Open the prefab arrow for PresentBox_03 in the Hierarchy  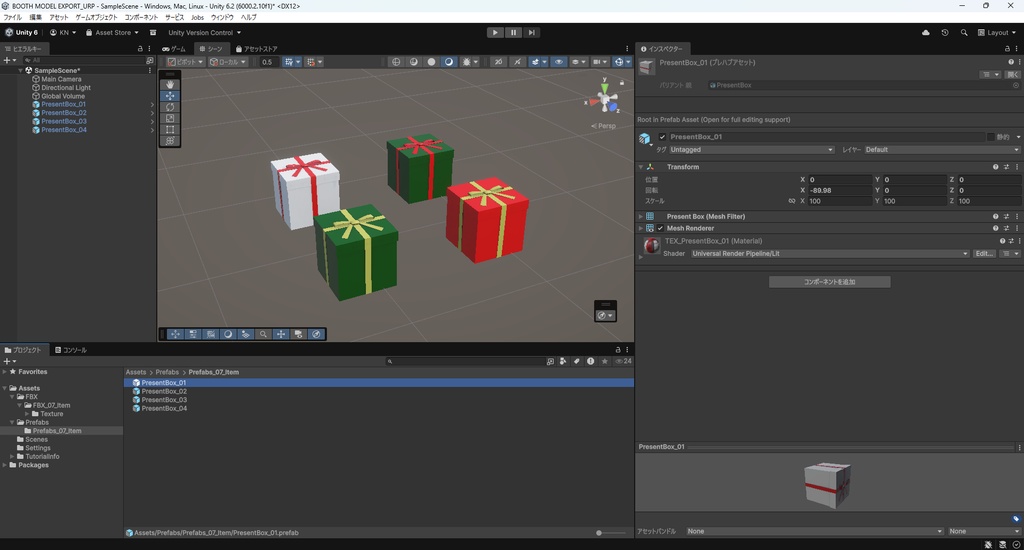click(152, 121)
